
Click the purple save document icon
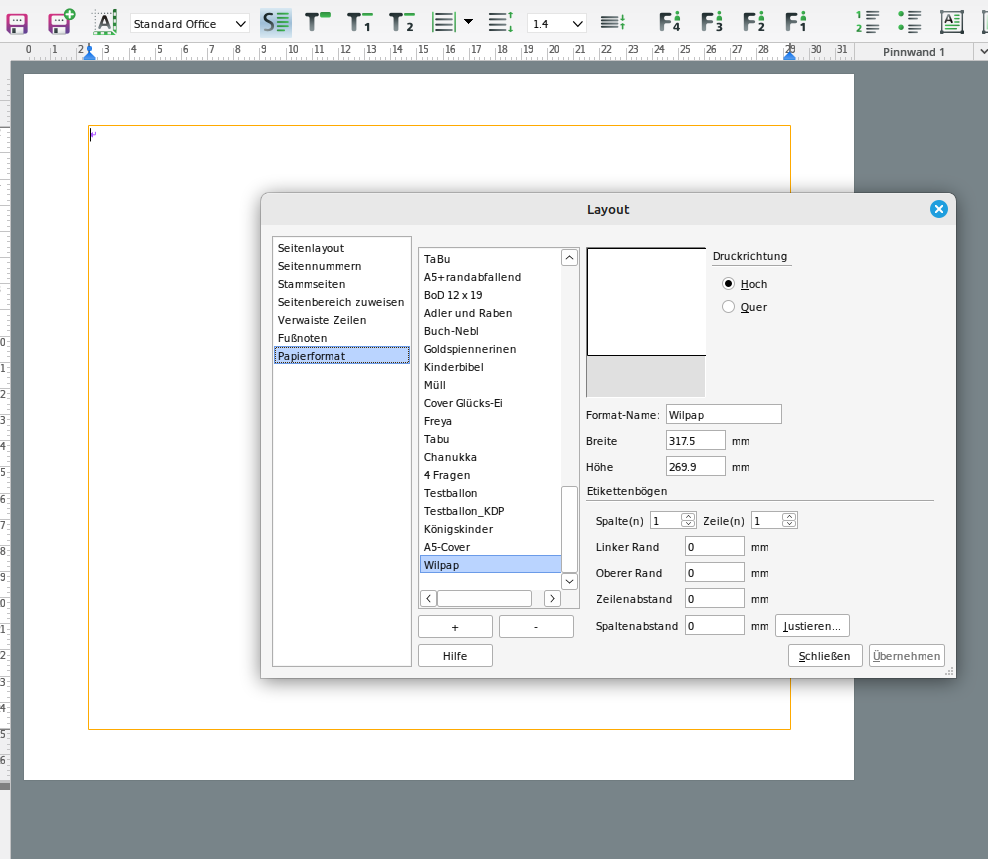[17, 22]
